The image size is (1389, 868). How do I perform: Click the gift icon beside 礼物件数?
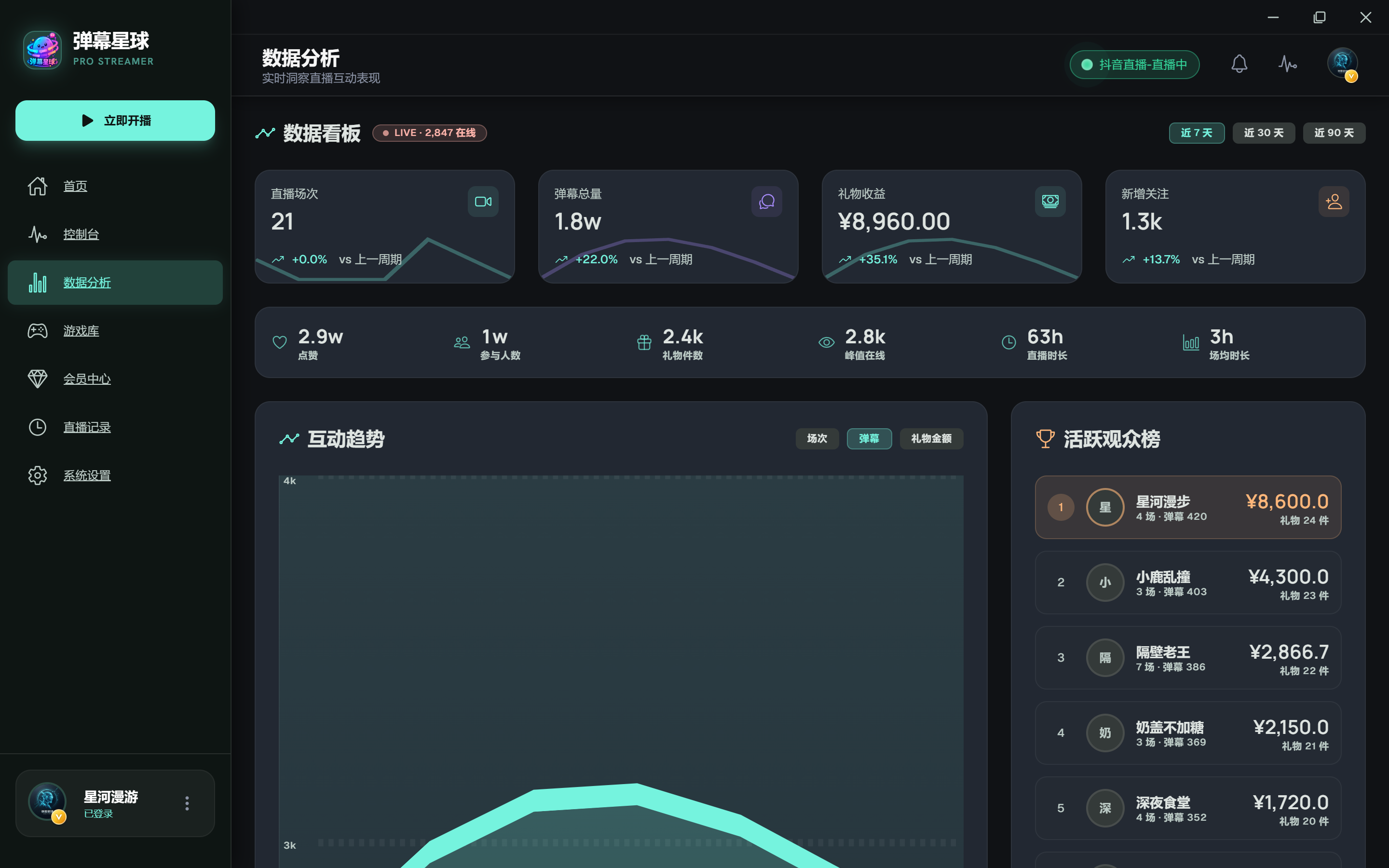[x=644, y=343]
